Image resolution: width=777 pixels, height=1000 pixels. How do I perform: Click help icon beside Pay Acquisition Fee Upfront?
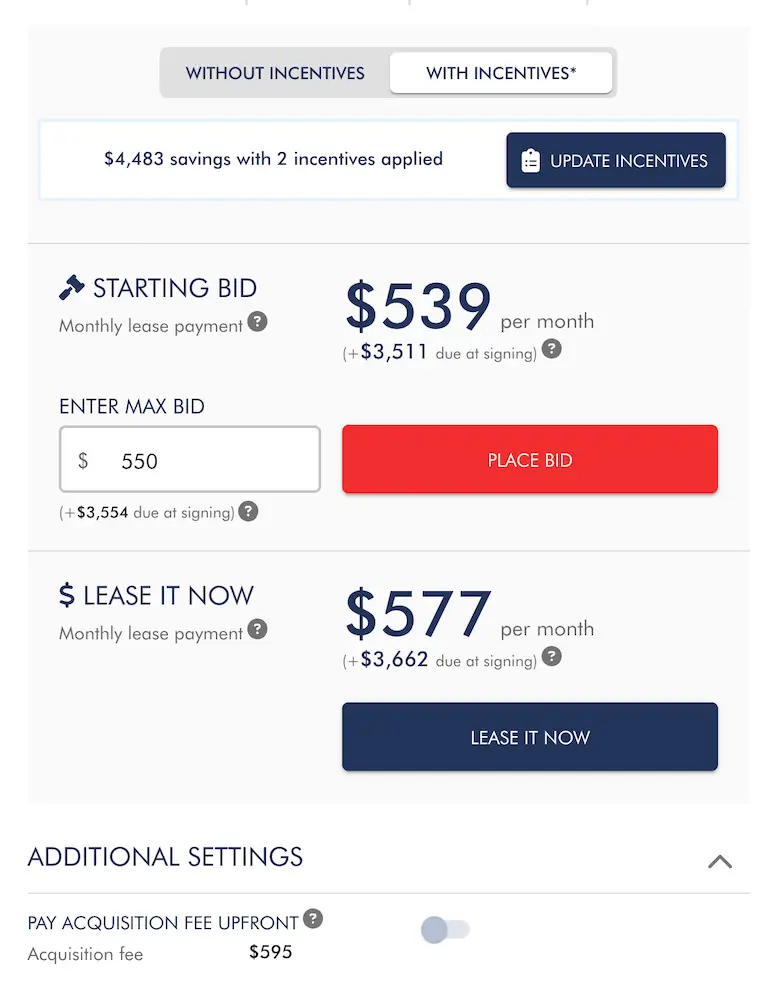pos(313,919)
